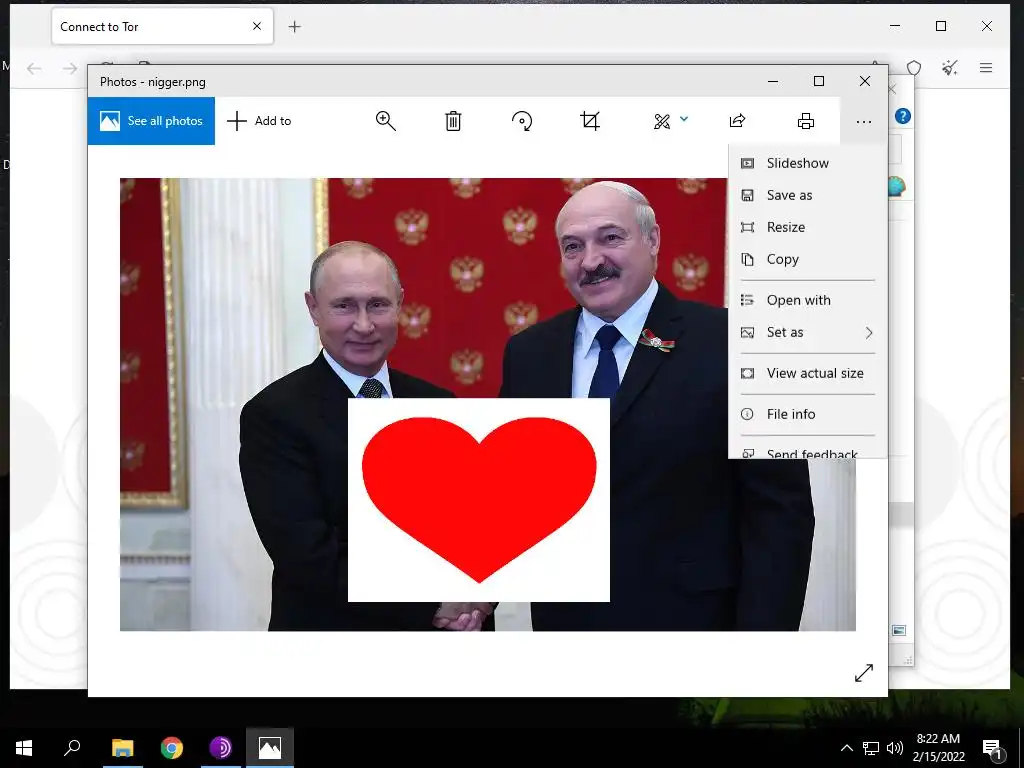Close the Connect to Tor tab
The height and width of the screenshot is (768, 1024).
tap(257, 26)
